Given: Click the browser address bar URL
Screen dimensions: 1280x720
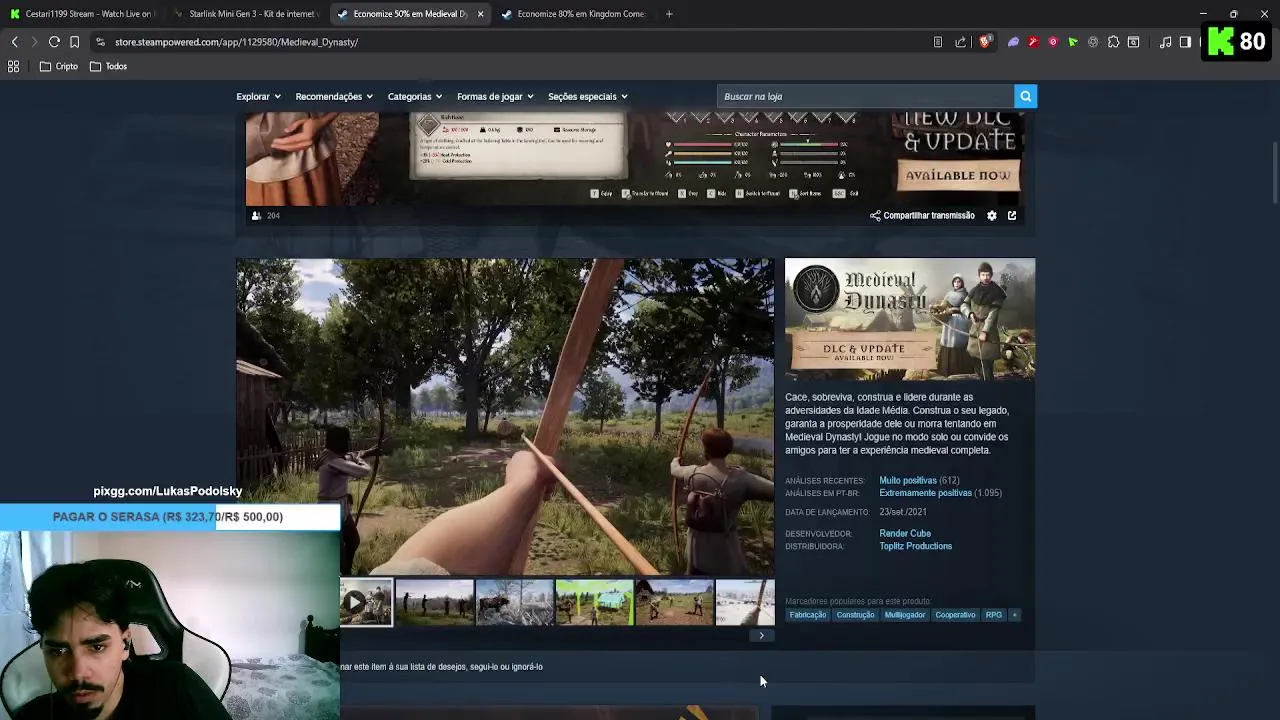Looking at the screenshot, I should click(x=236, y=42).
